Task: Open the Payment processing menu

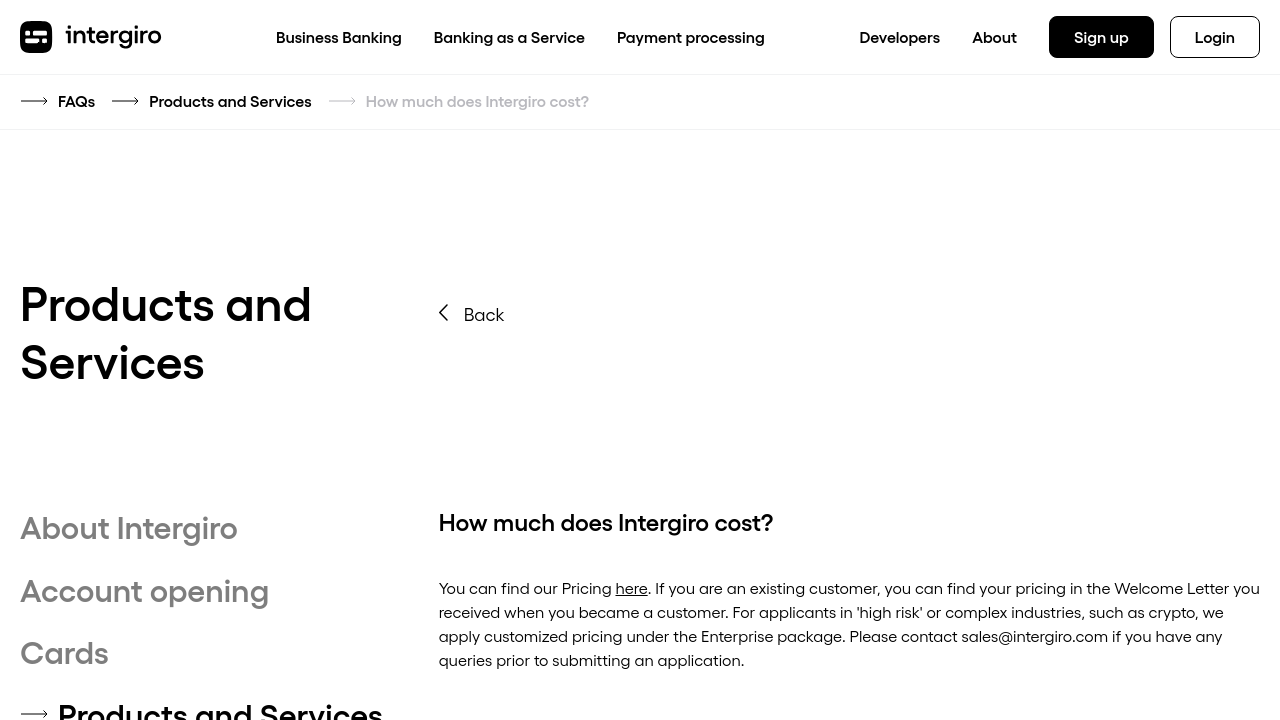Action: [691, 37]
